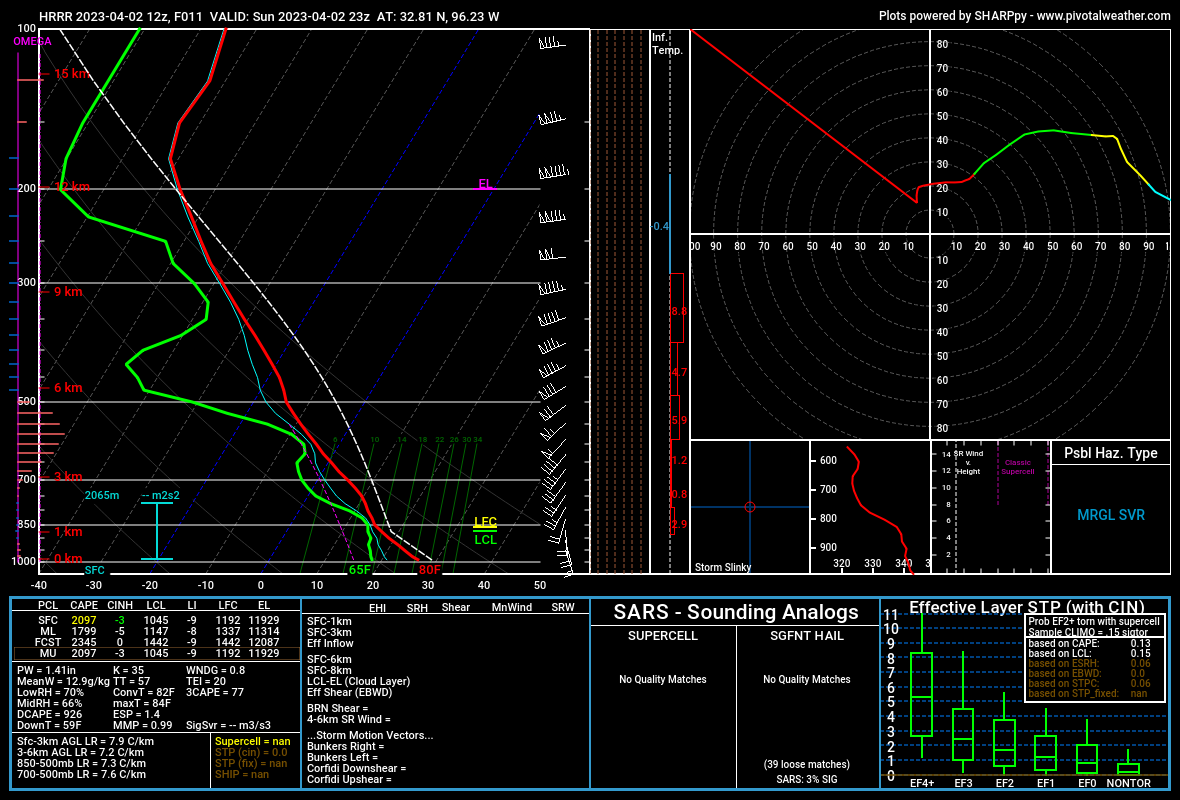This screenshot has width=1180, height=800.
Task: Click the red circle in Storm Slinky panel
Action: [x=750, y=507]
